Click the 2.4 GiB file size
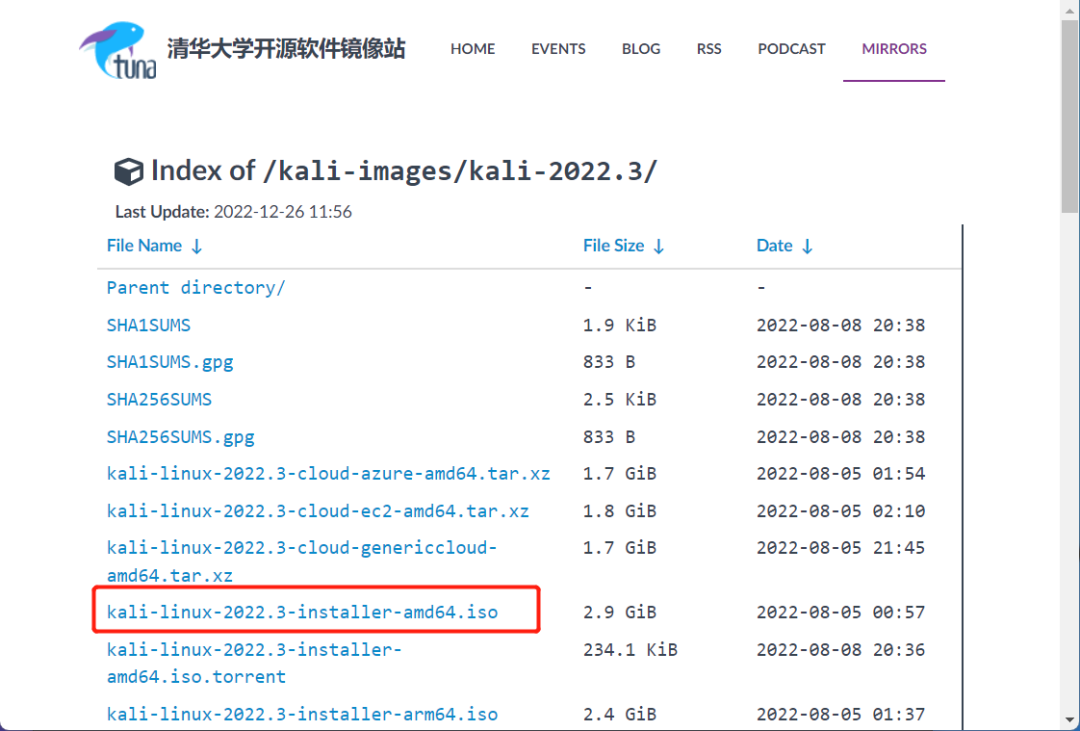This screenshot has width=1080, height=731. coord(620,714)
